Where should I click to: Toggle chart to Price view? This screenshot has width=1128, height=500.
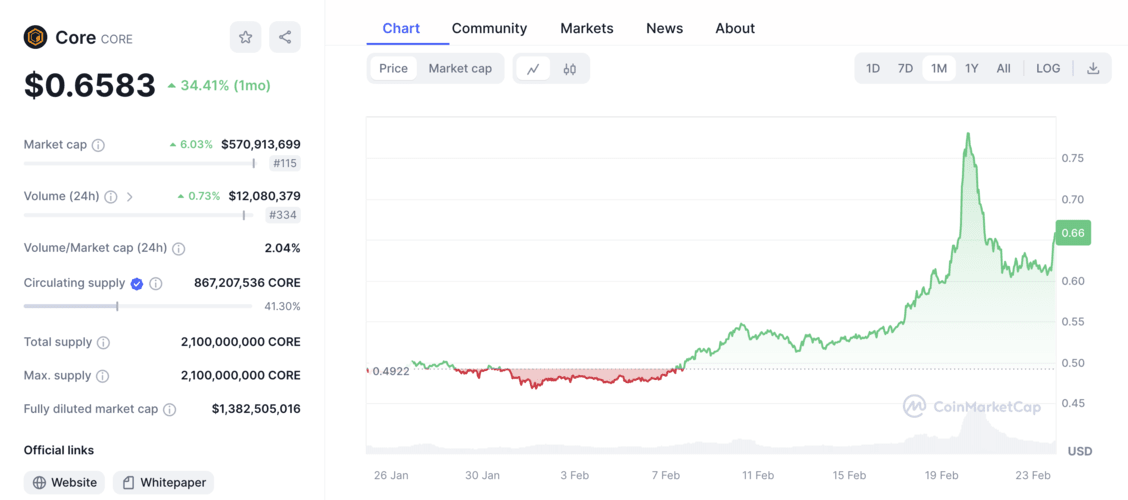pyautogui.click(x=393, y=69)
